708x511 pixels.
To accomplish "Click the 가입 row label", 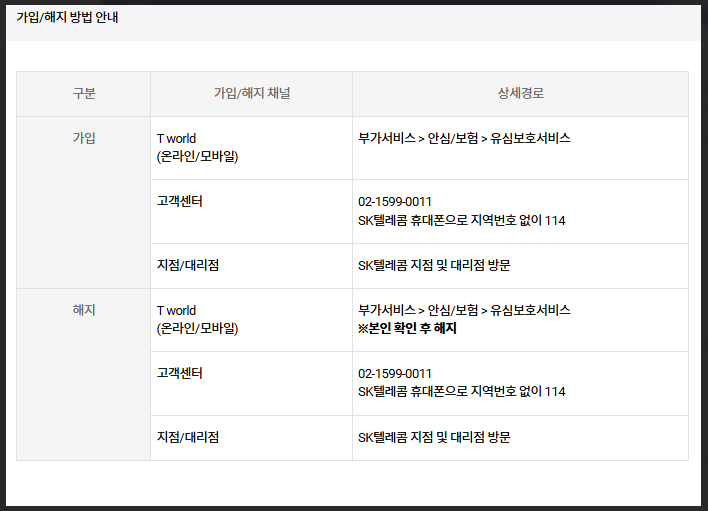I will (84, 138).
